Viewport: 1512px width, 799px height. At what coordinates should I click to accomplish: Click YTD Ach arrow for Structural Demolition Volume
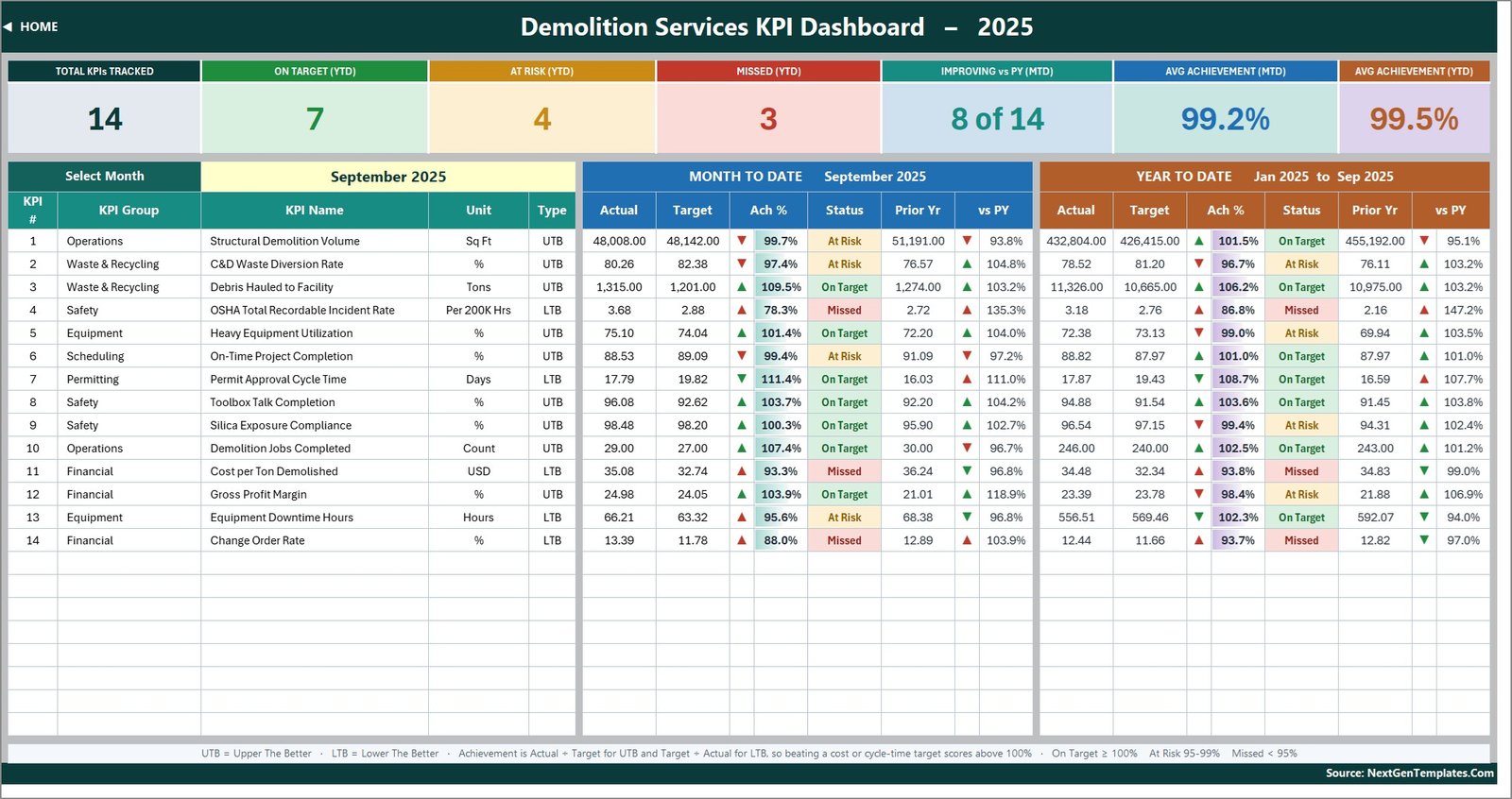(x=1199, y=241)
